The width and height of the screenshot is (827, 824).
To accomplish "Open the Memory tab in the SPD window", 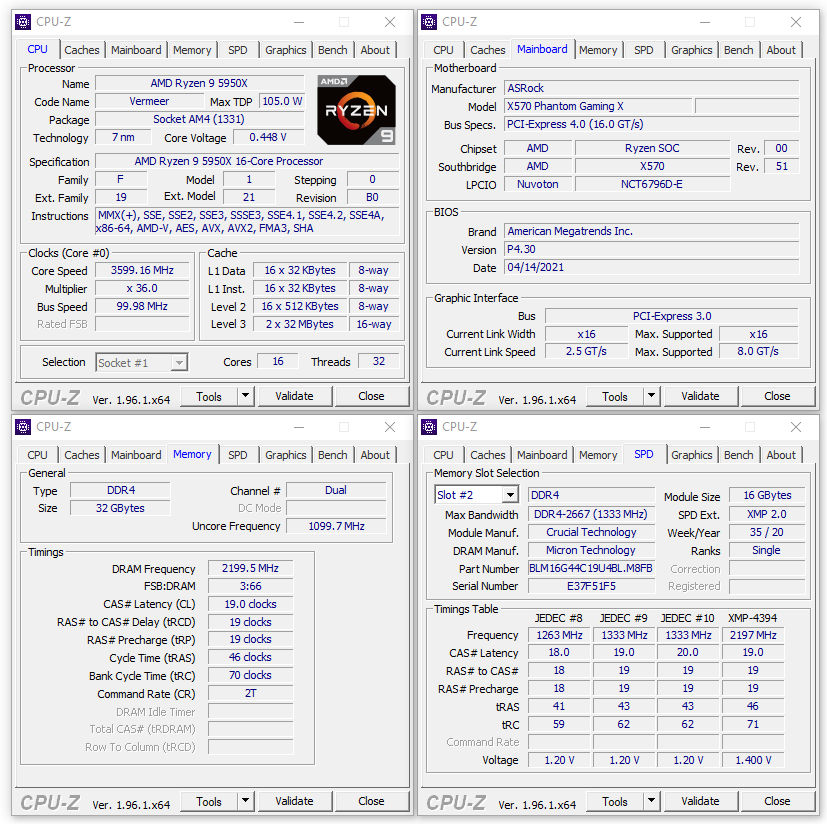I will (598, 455).
